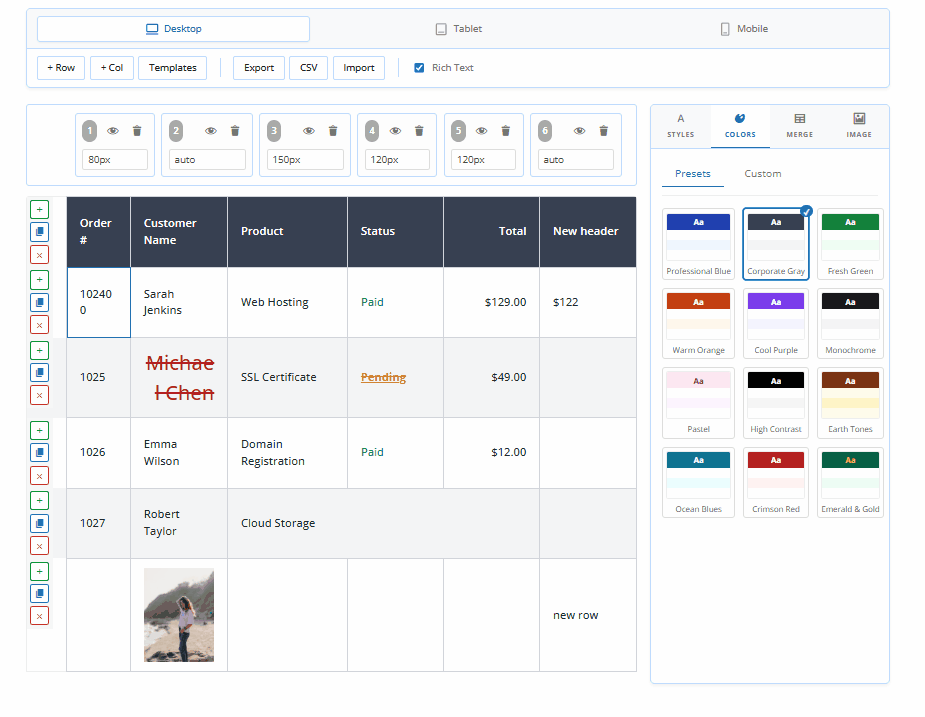Delete the Robert Taylor row
Screen dimensions: 925x717
[39, 545]
